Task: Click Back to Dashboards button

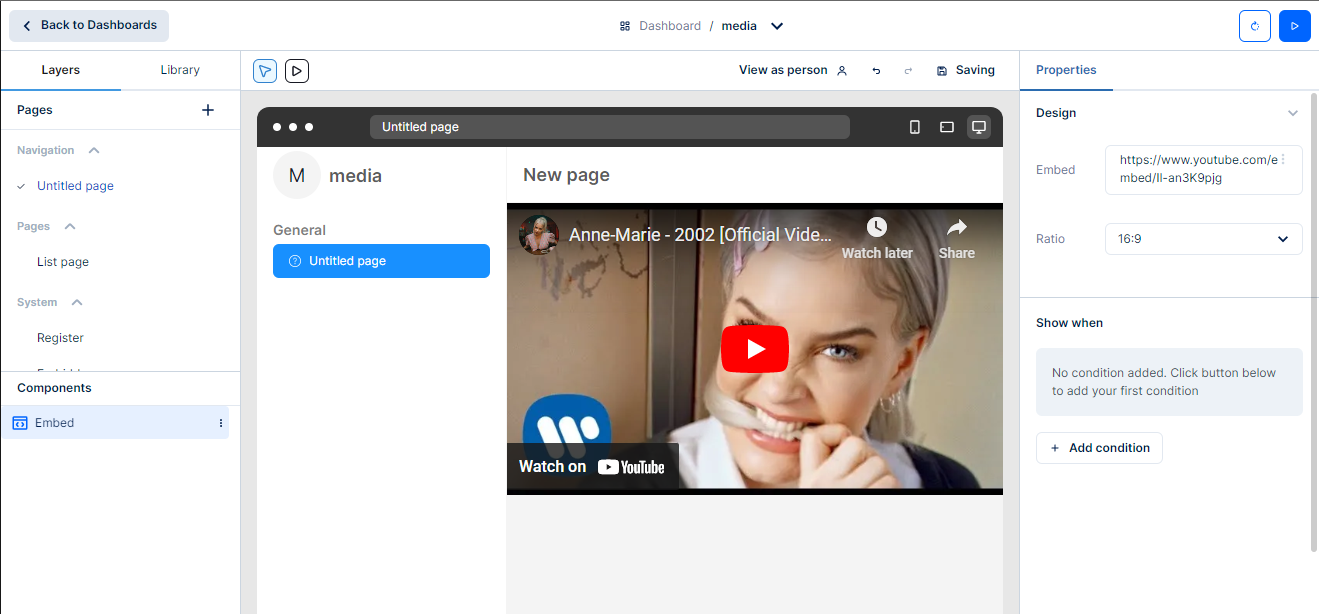Action: click(89, 26)
